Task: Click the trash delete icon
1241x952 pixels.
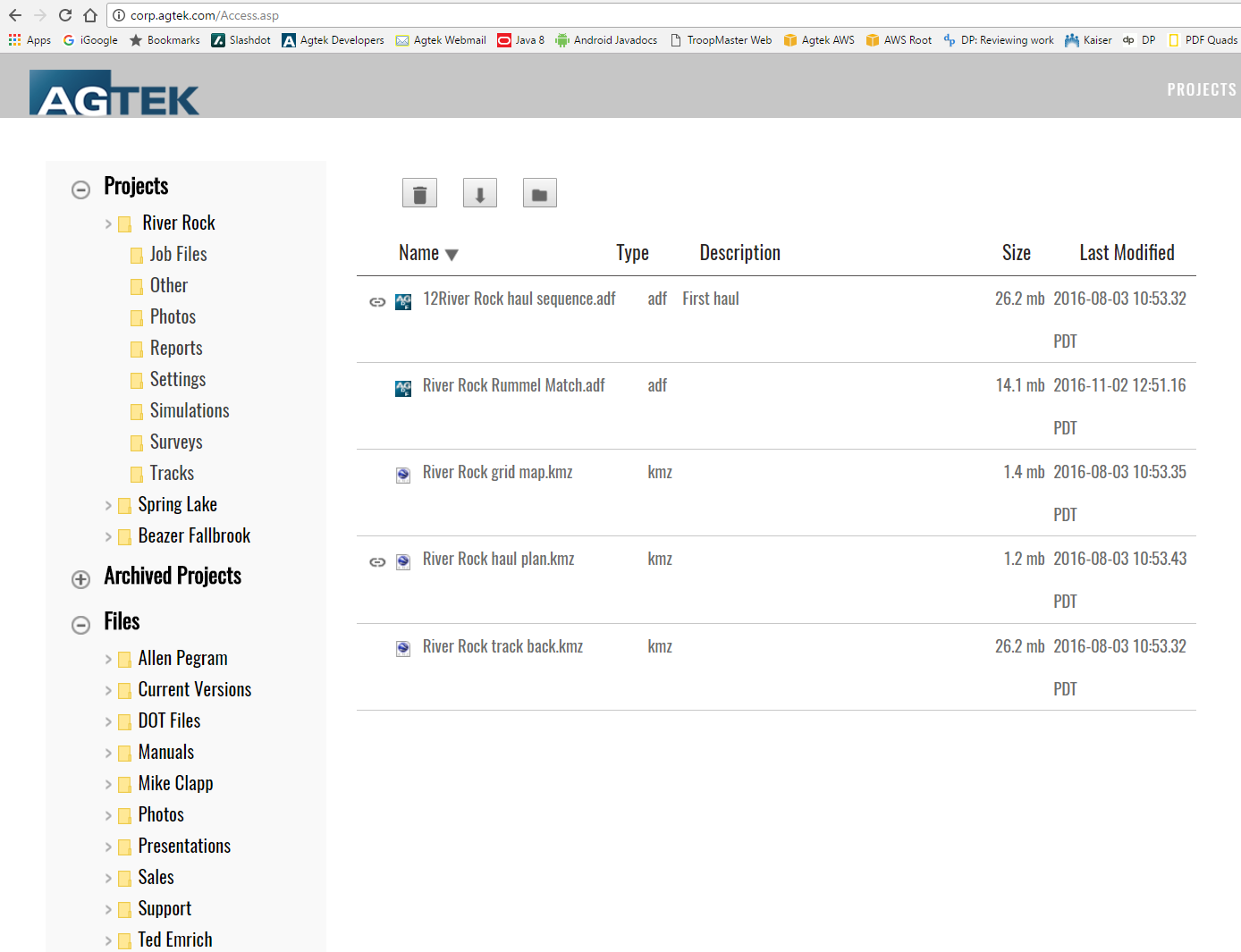Action: pyautogui.click(x=419, y=193)
